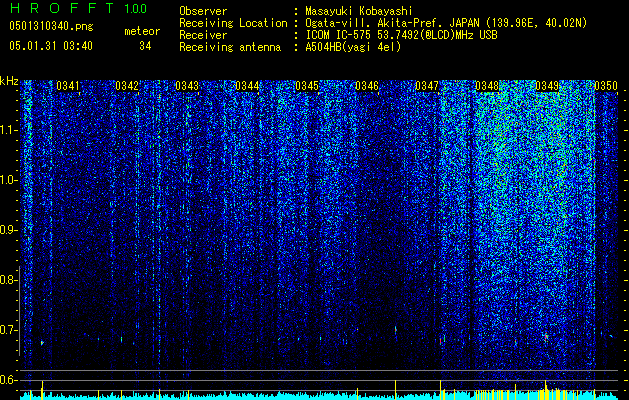Screen dimensions: 629x400
Task: Select the 0.7 kHz axis label
Action: (8, 330)
